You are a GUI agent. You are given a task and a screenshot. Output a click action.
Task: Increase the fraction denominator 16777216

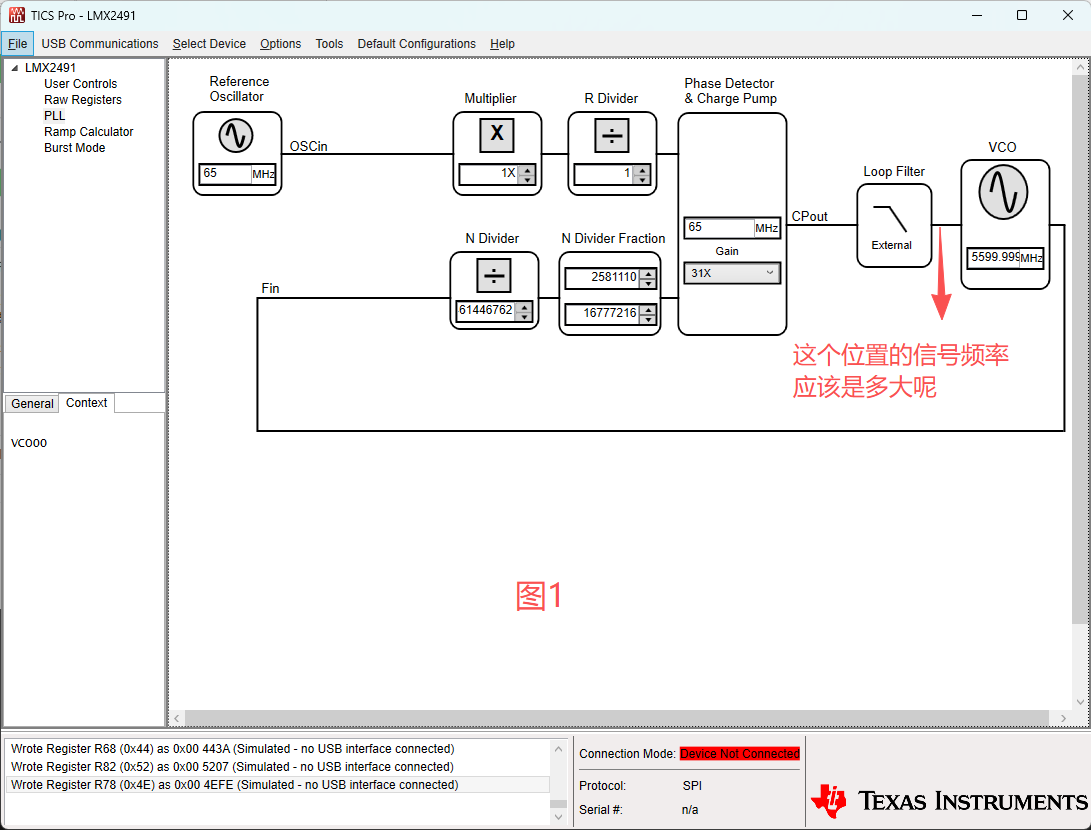[648, 310]
